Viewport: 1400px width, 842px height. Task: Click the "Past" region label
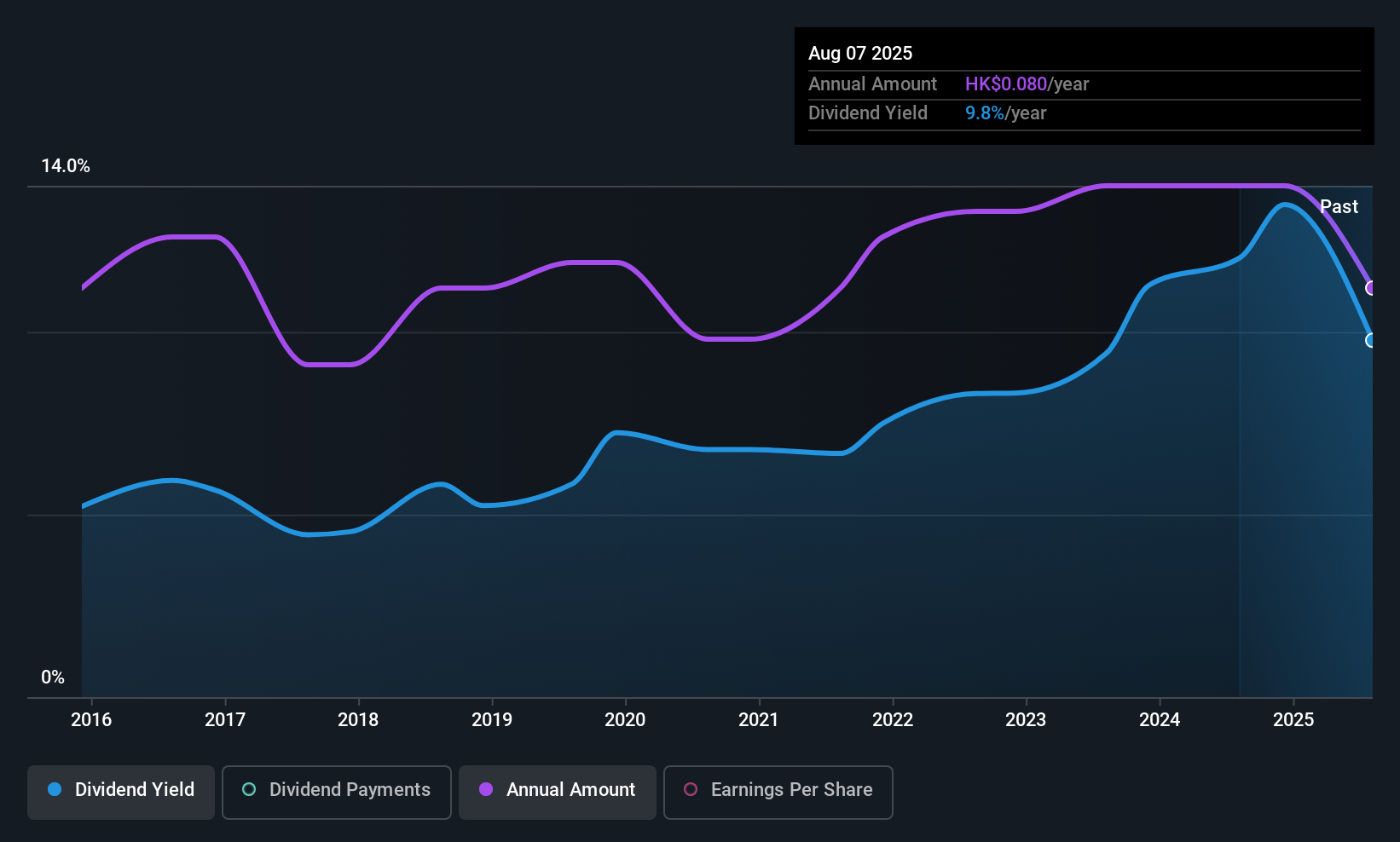pyautogui.click(x=1339, y=207)
